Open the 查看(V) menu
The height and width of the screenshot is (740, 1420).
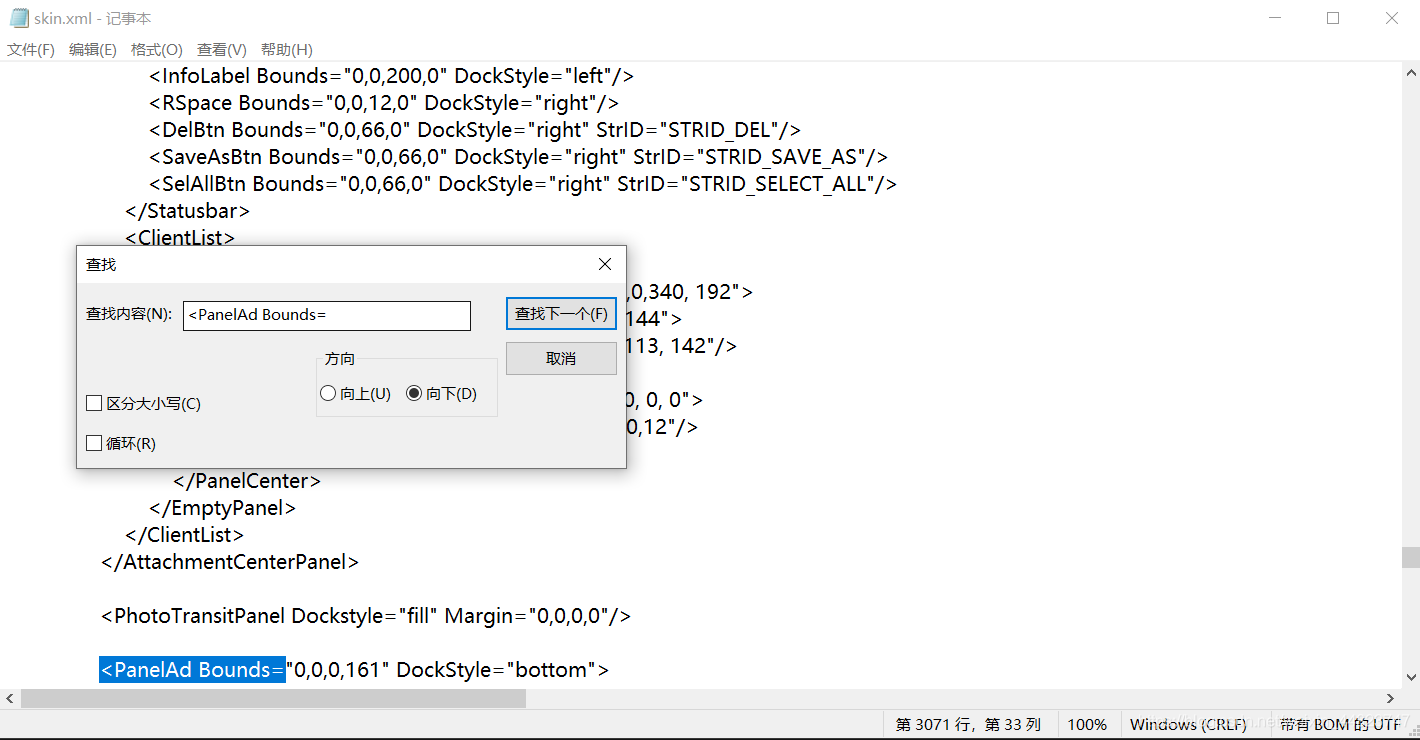[221, 49]
